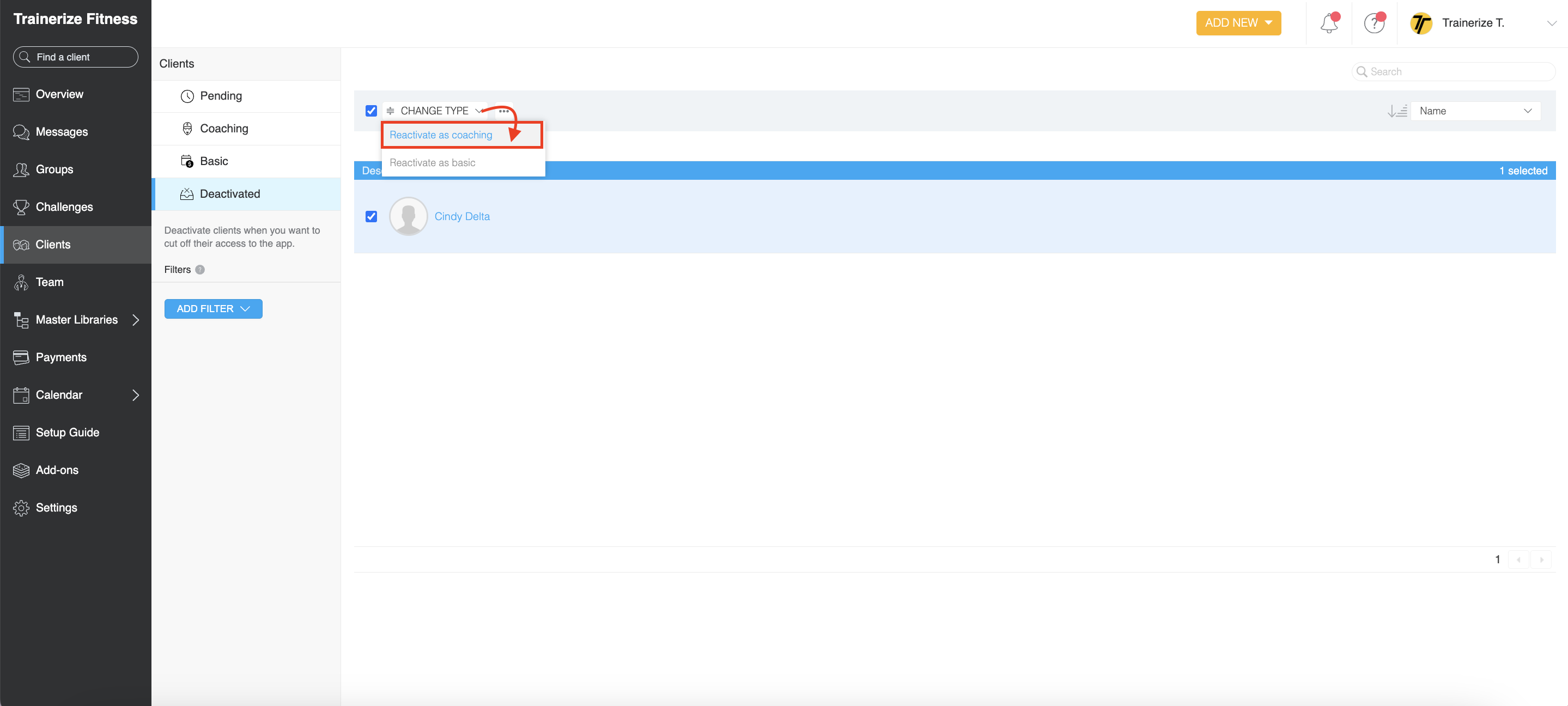Open the Name sort dropdown
Image resolution: width=1568 pixels, height=706 pixels.
(x=1475, y=111)
